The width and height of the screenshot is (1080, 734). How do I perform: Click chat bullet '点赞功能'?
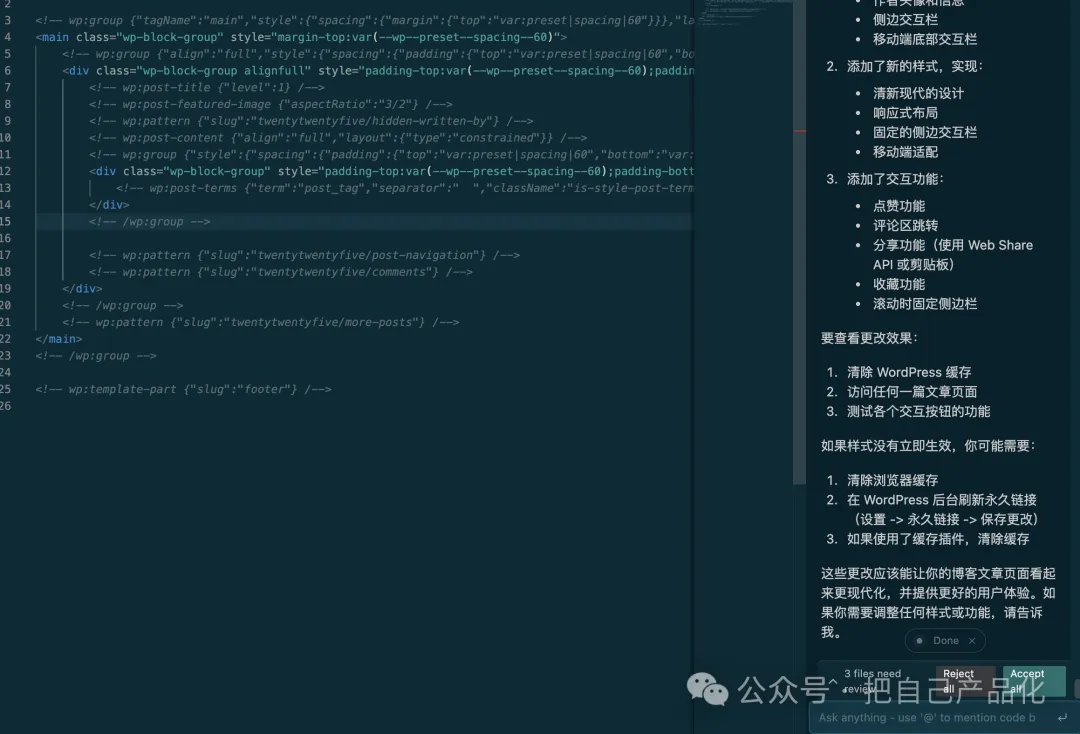(899, 206)
